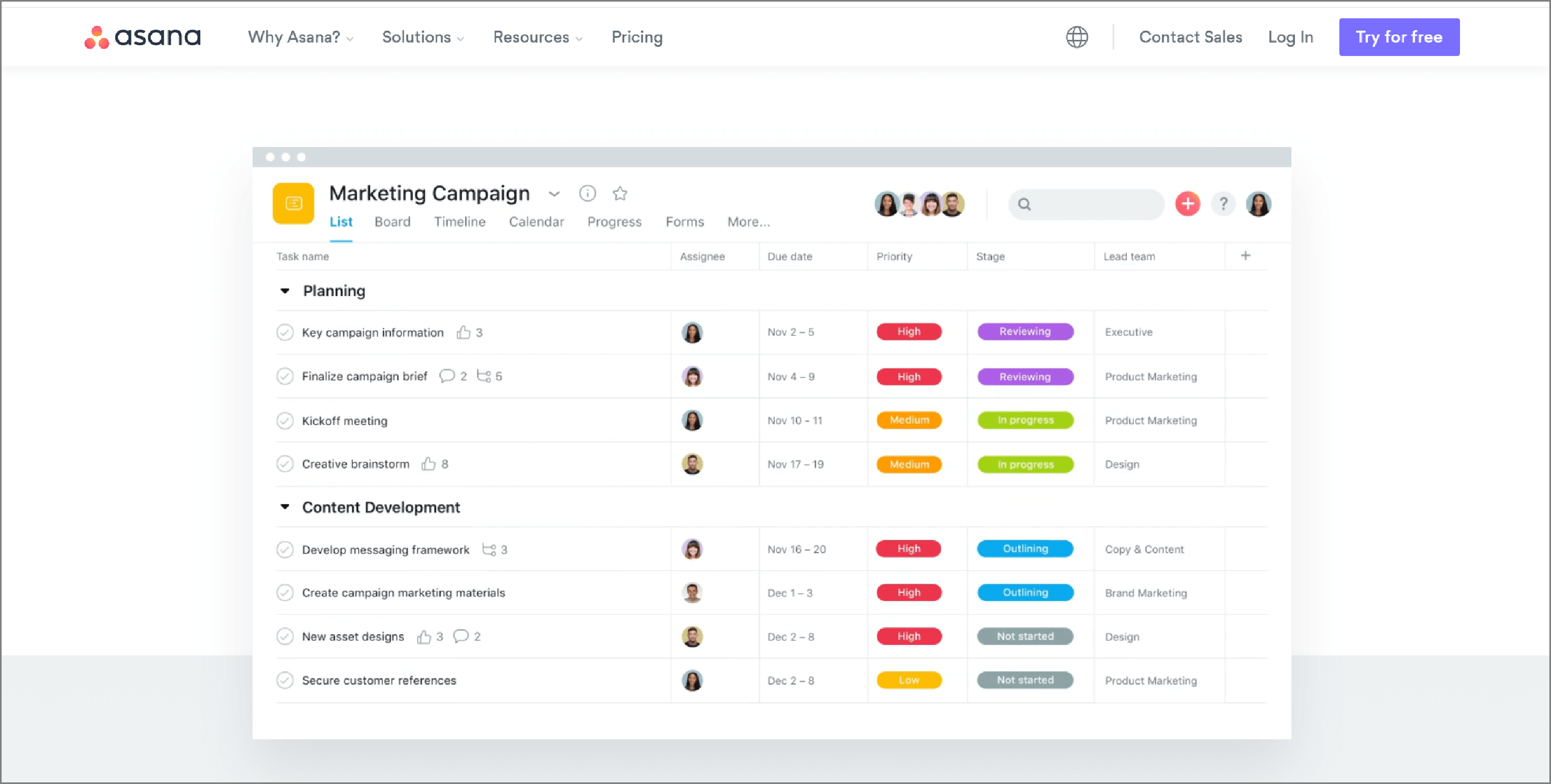Open the question mark help icon
1551x784 pixels.
coord(1223,204)
